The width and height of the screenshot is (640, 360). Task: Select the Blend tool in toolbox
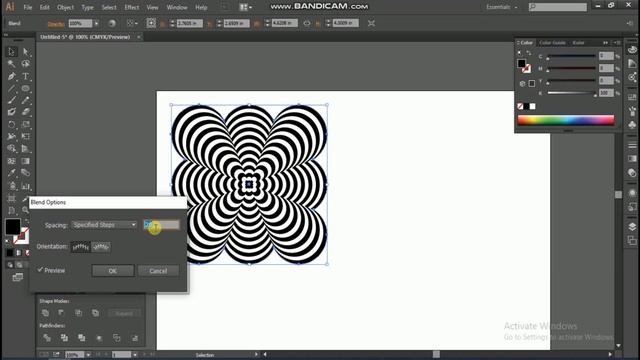[x=25, y=173]
